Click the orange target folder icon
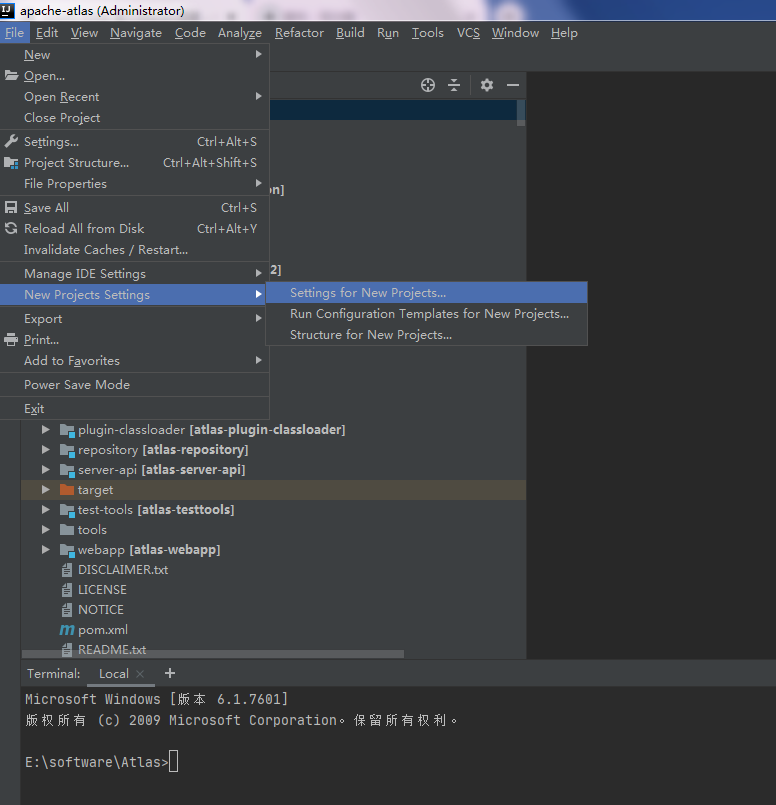This screenshot has height=805, width=776. 67,490
